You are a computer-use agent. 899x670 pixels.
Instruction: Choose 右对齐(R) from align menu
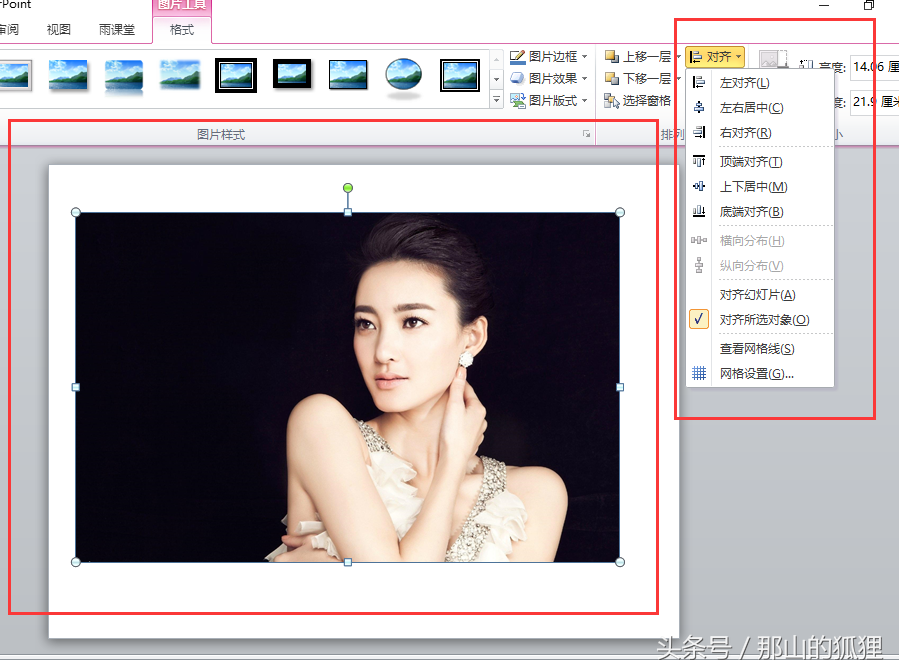760,132
